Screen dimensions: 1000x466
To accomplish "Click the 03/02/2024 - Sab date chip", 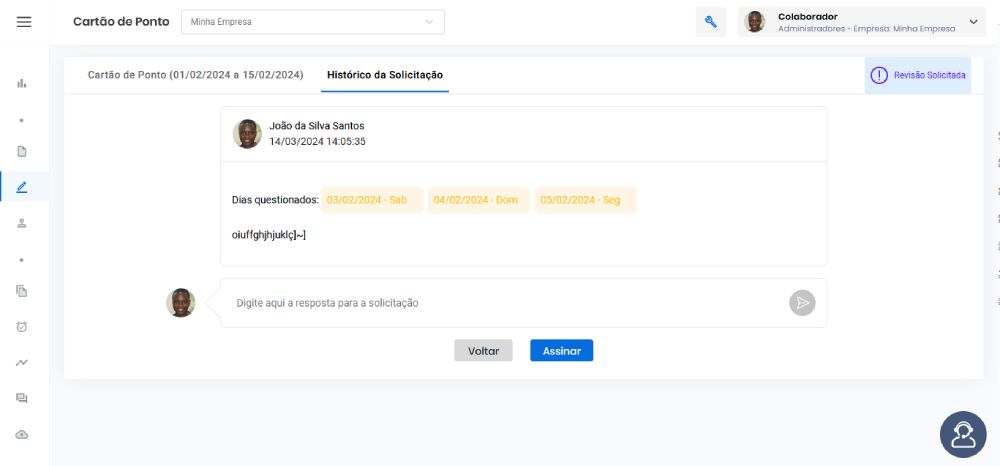I will pos(372,200).
